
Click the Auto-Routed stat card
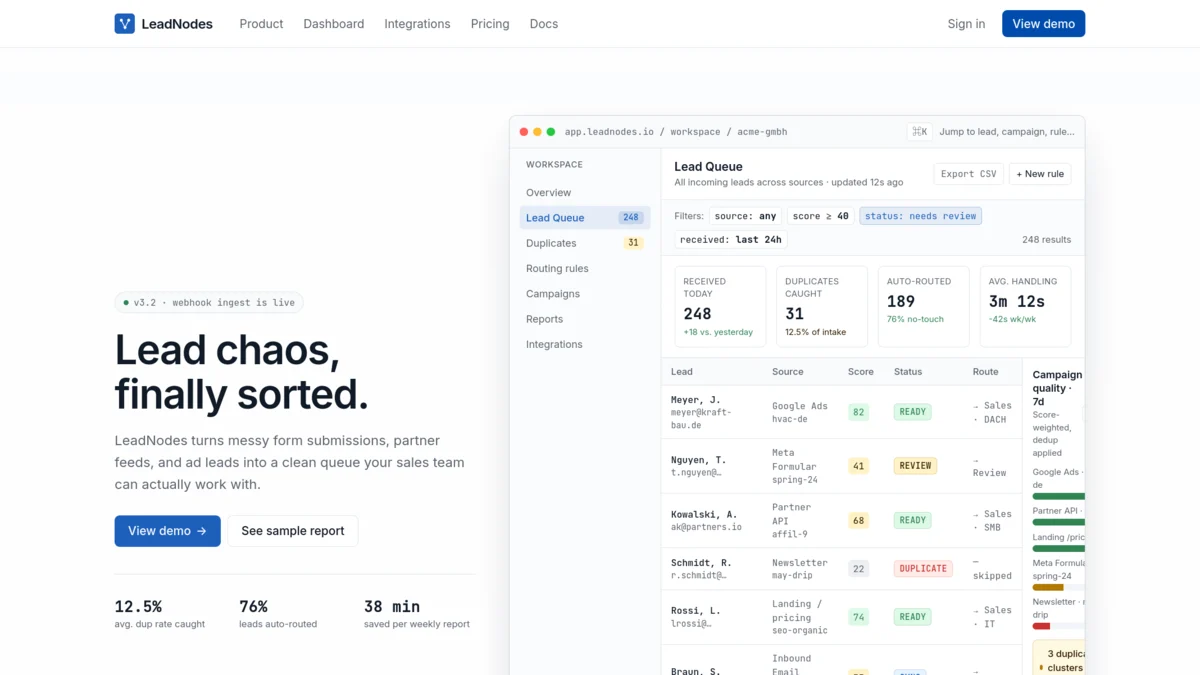923,306
